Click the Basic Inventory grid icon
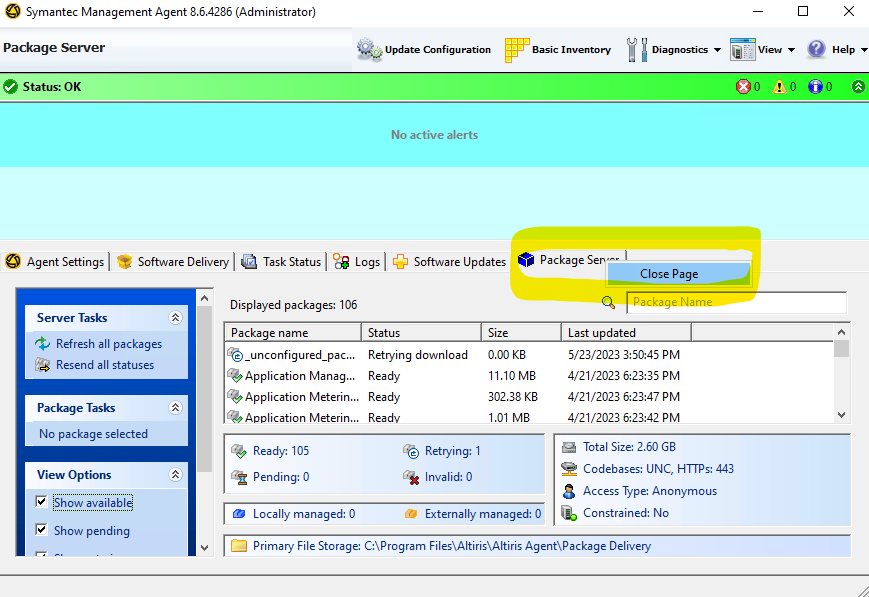 (516, 49)
